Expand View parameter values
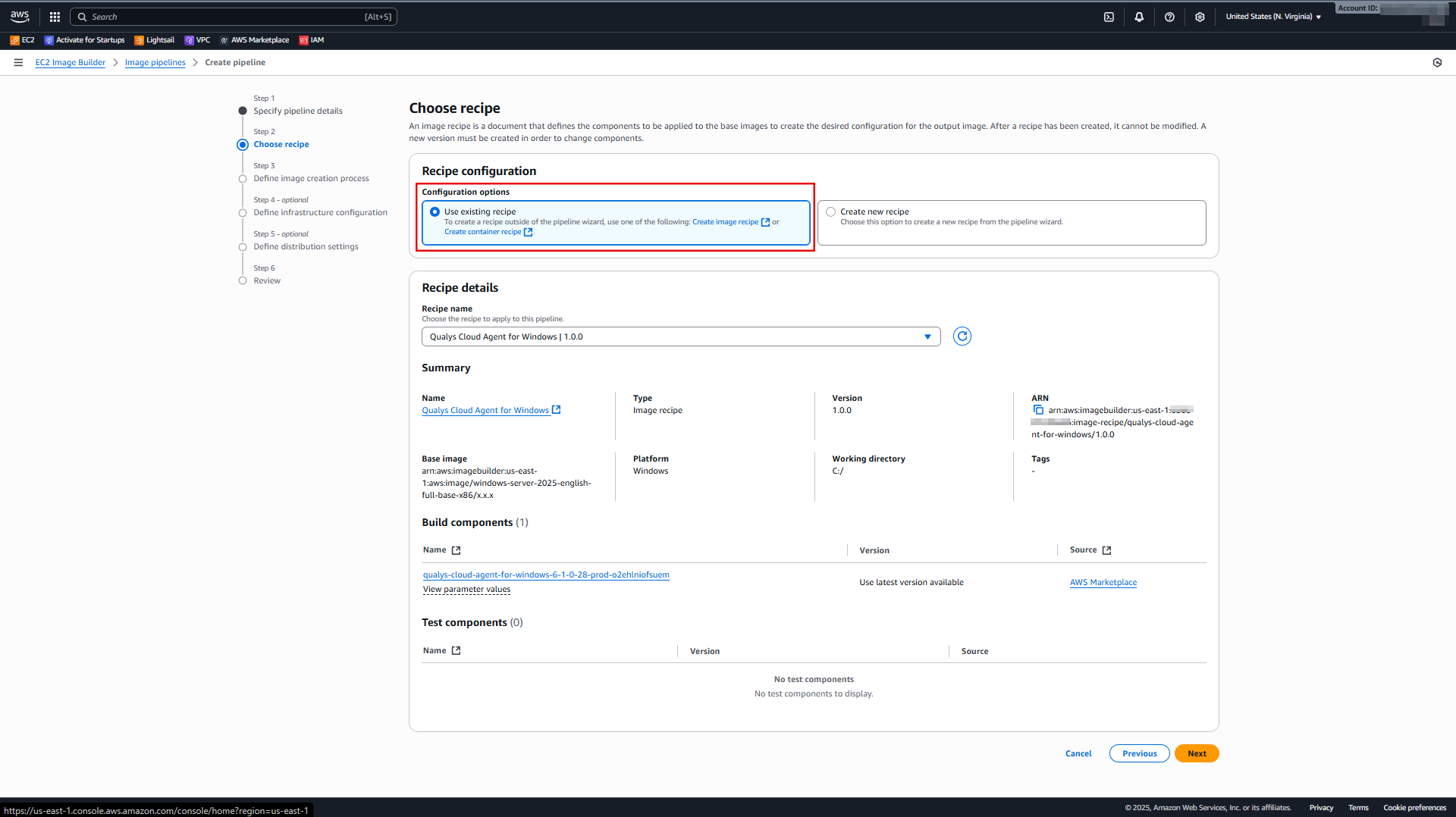The height and width of the screenshot is (817, 1456). point(466,590)
